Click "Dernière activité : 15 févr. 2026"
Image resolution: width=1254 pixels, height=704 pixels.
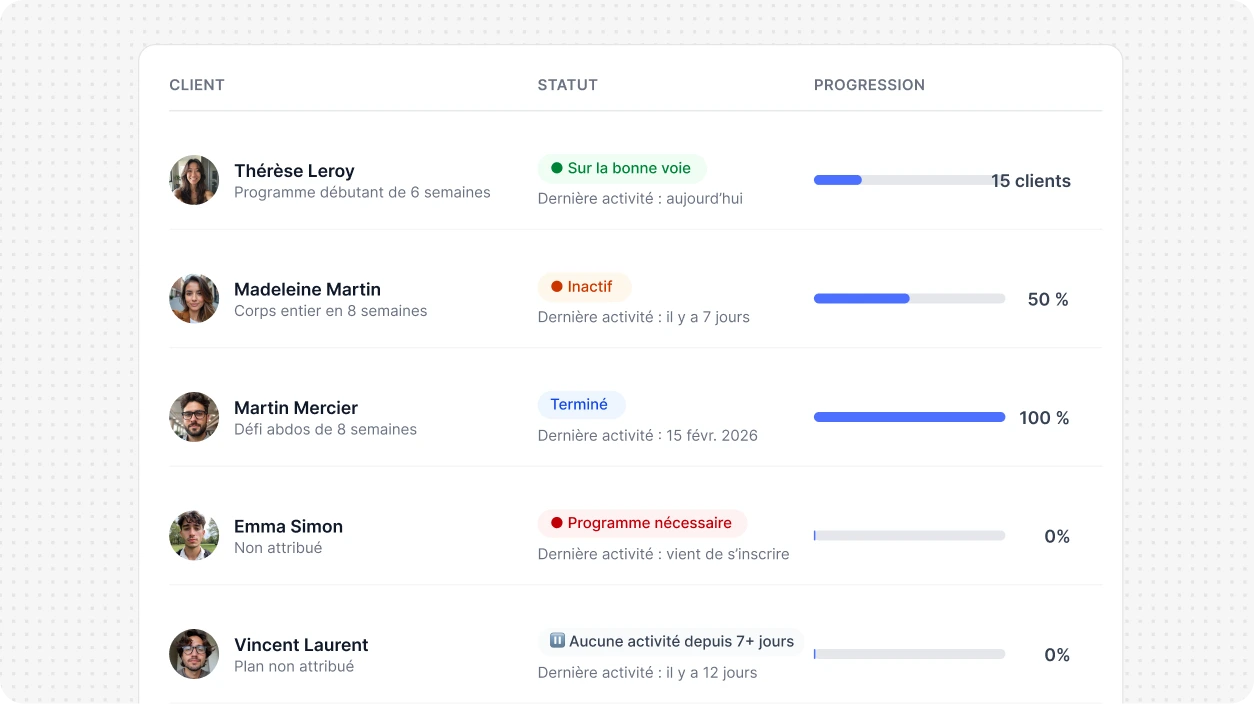coord(648,435)
